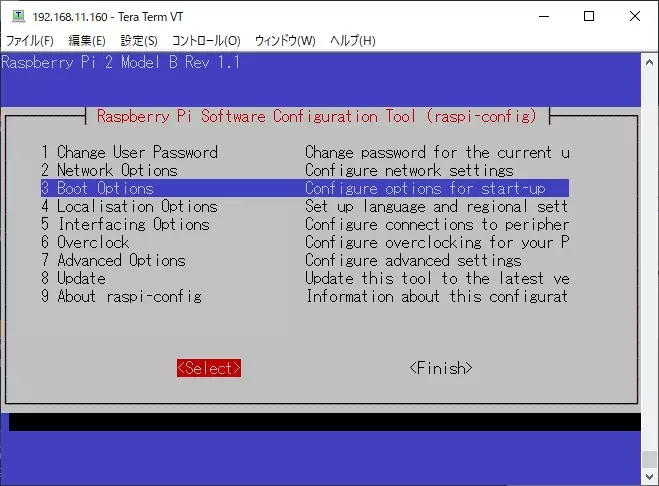659x486 pixels.
Task: Click 'Configure network settings' description
Action: (x=409, y=170)
